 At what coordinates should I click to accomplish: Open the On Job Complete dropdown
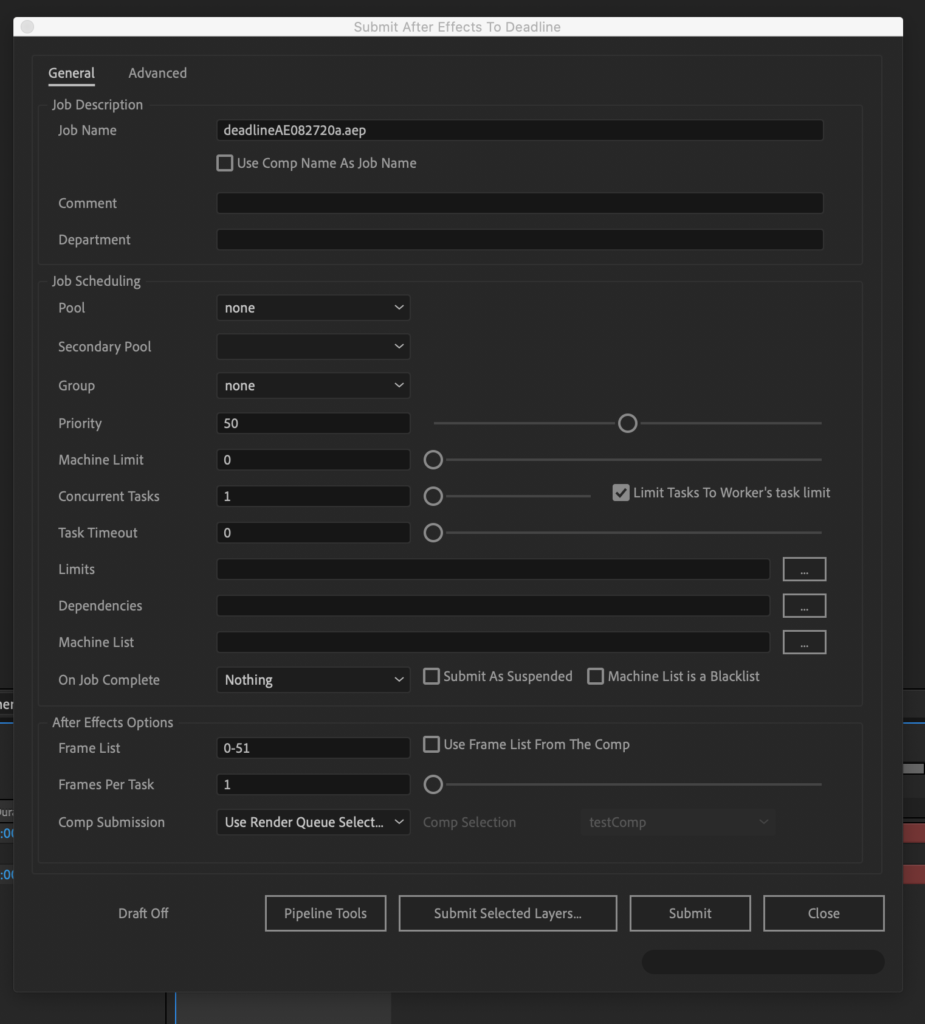314,680
